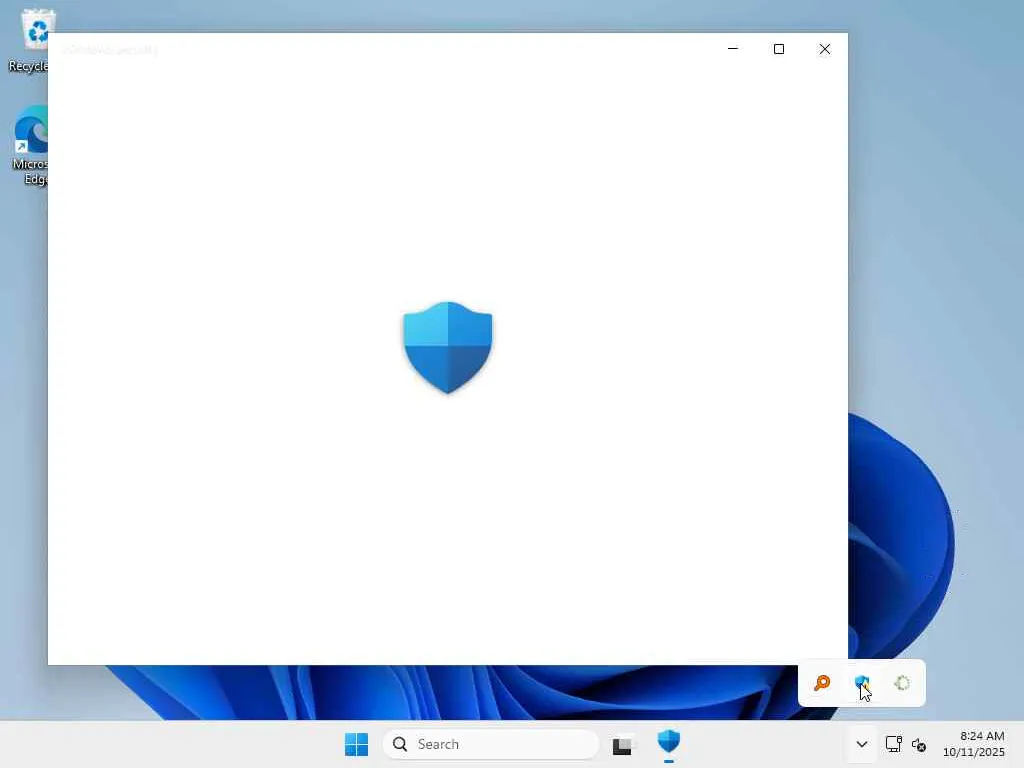Click the muted volume icon in the system tray
Image resolution: width=1024 pixels, height=768 pixels.
click(x=919, y=744)
